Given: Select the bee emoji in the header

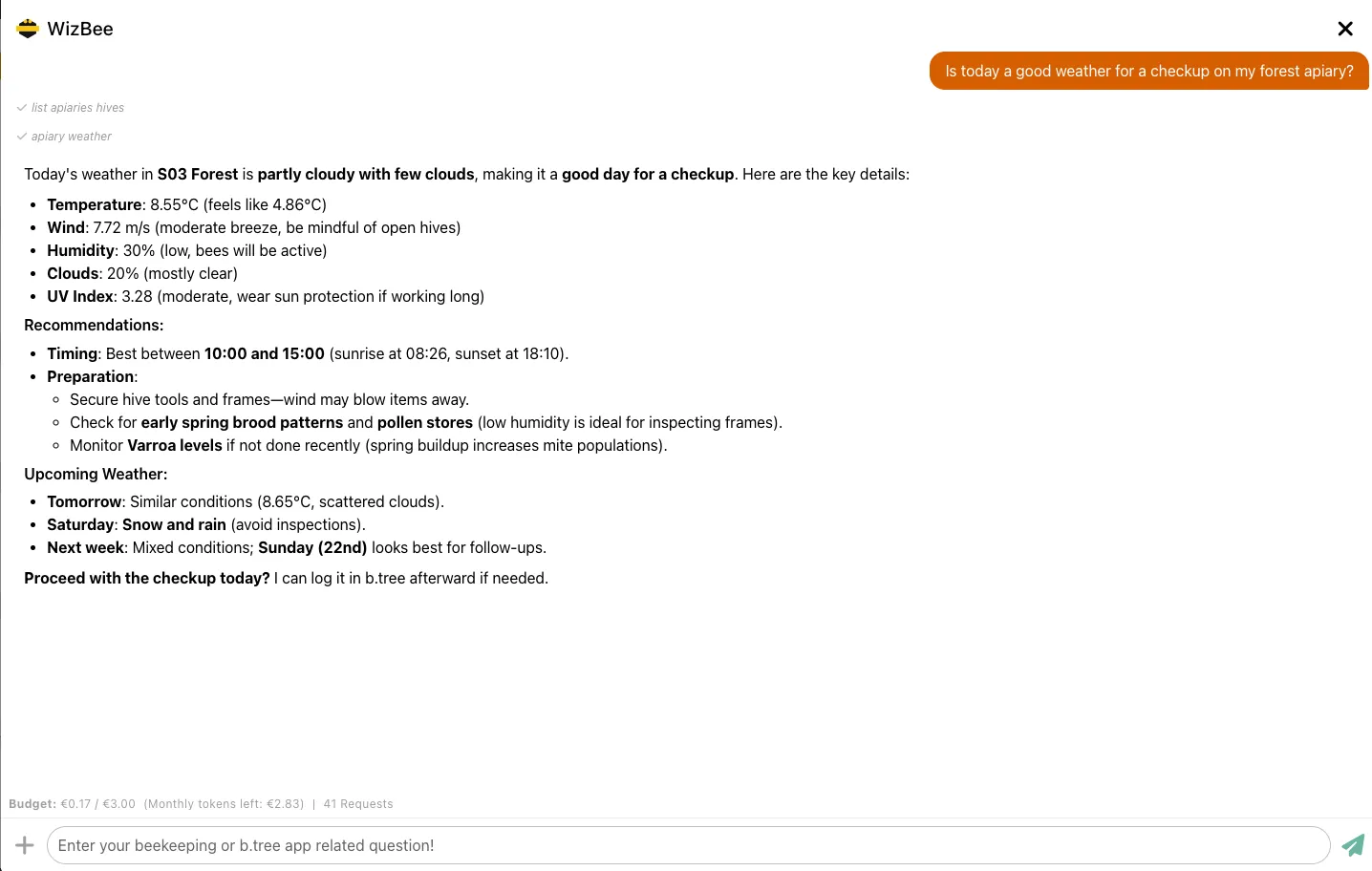Looking at the screenshot, I should click(27, 28).
